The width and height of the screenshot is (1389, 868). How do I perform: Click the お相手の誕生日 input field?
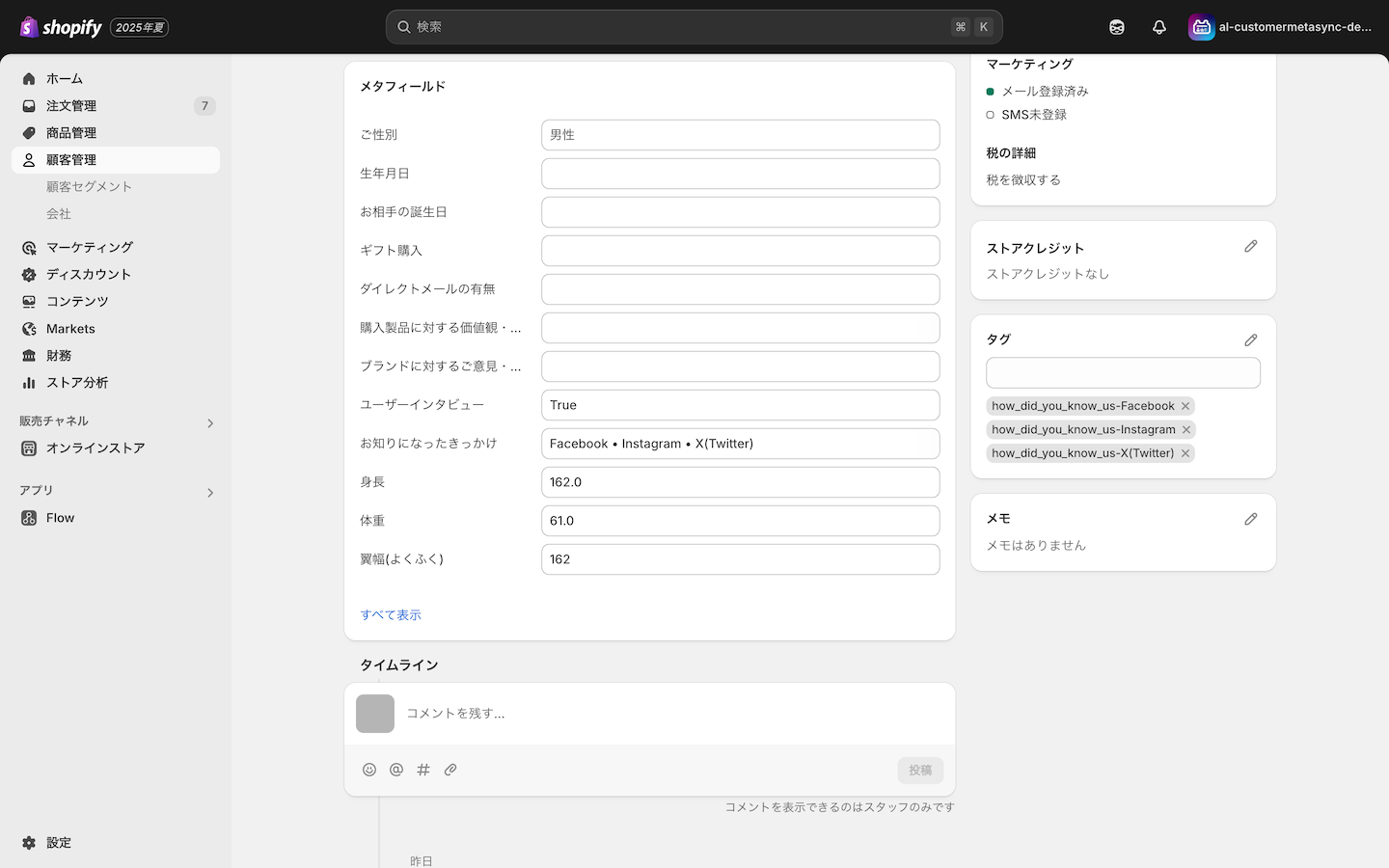tap(741, 212)
